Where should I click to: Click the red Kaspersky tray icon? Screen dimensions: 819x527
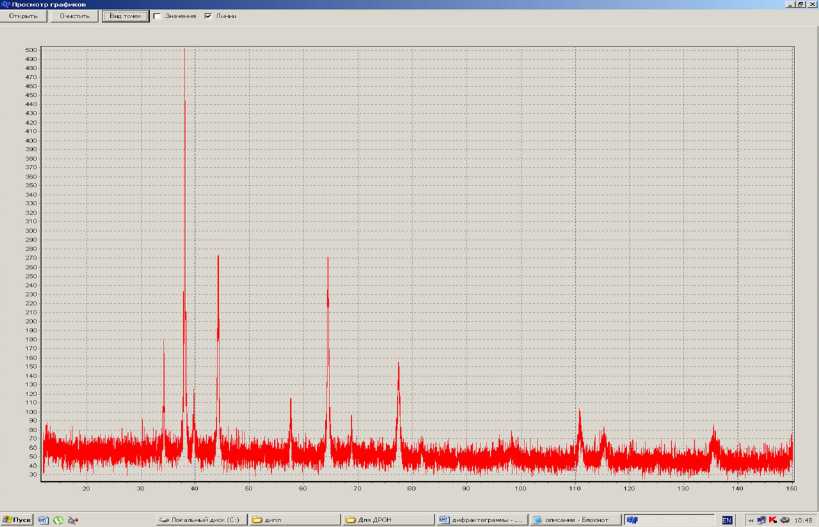772,520
